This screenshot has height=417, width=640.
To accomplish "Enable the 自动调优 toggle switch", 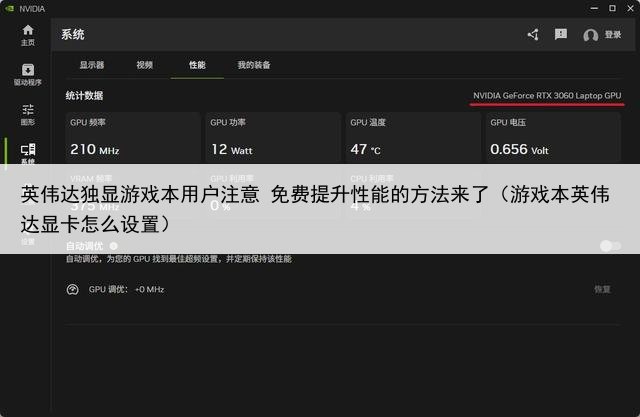I will click(609, 246).
